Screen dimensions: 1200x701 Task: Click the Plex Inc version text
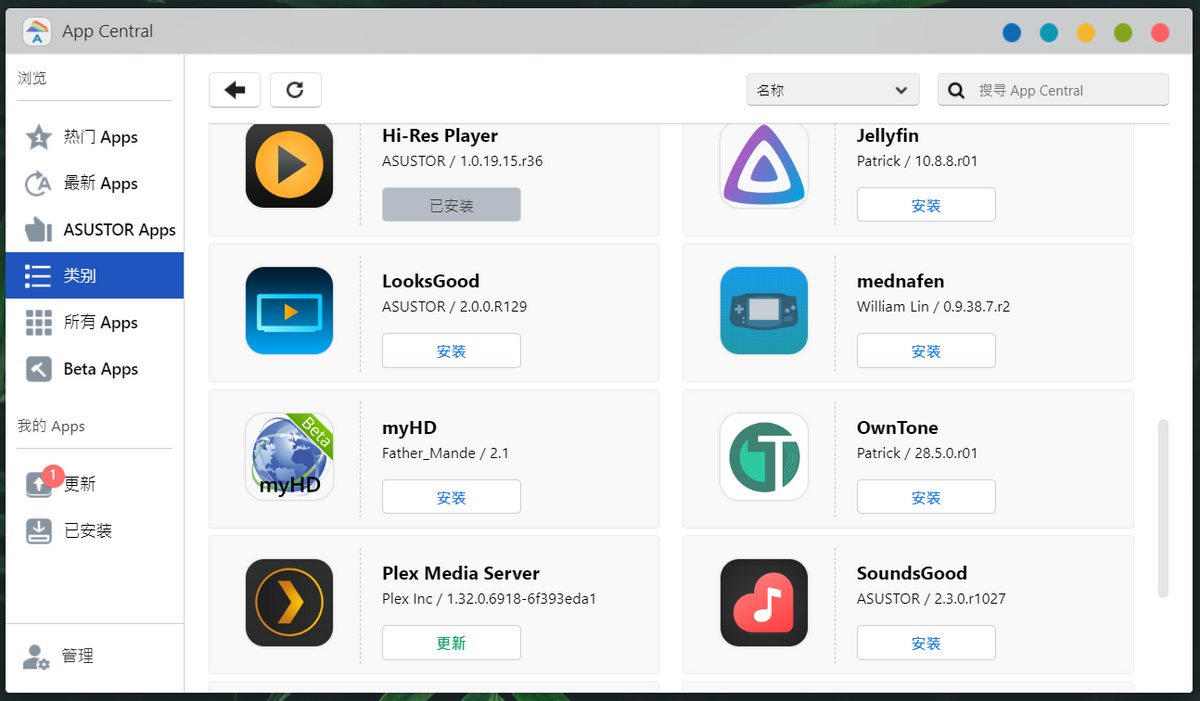pyautogui.click(x=489, y=599)
